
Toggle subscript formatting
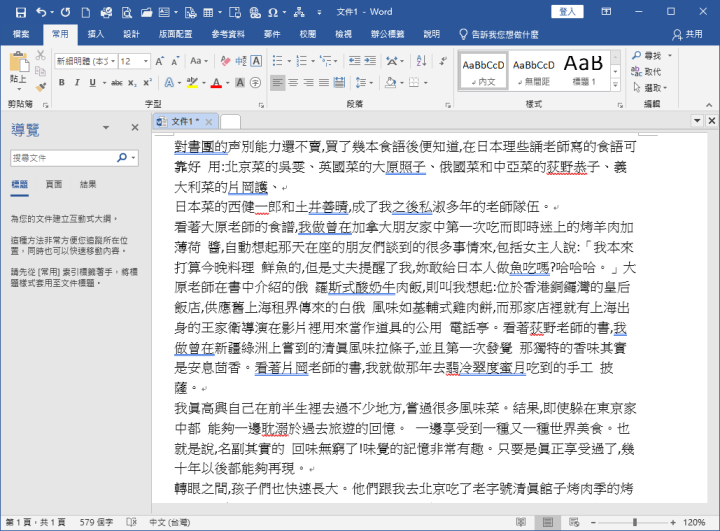(132, 83)
